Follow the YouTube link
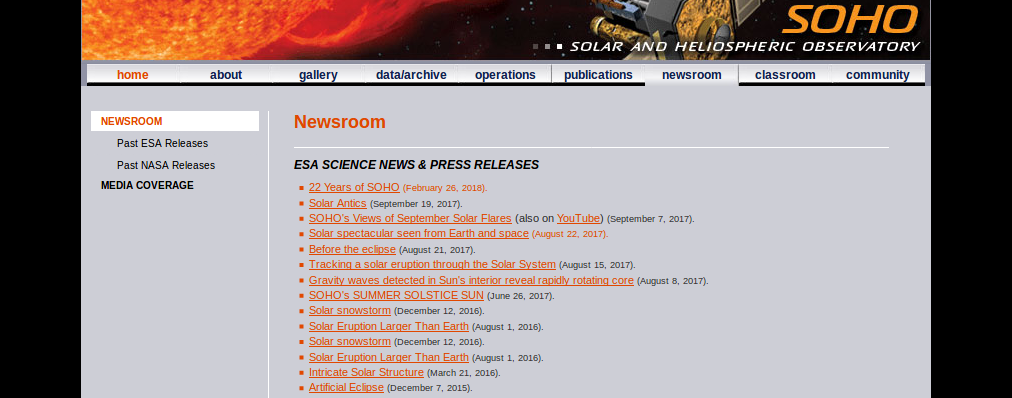The width and height of the screenshot is (1012, 398). (579, 218)
